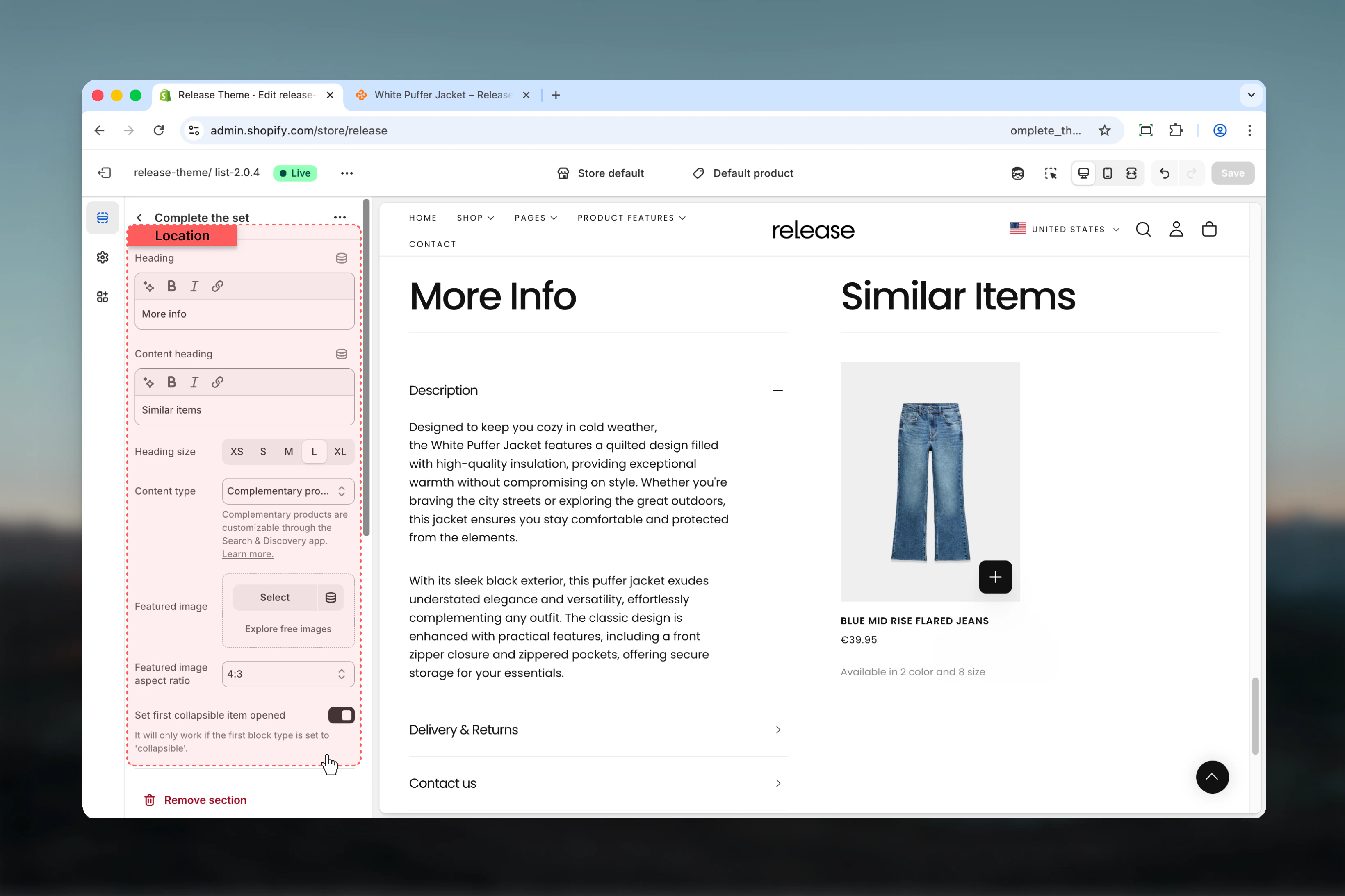The width and height of the screenshot is (1345, 896).
Task: Open Complete the set section options menu
Action: coord(340,217)
